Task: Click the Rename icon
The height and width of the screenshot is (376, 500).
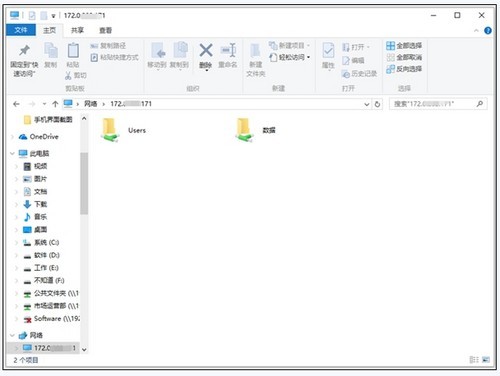Action: 228,50
